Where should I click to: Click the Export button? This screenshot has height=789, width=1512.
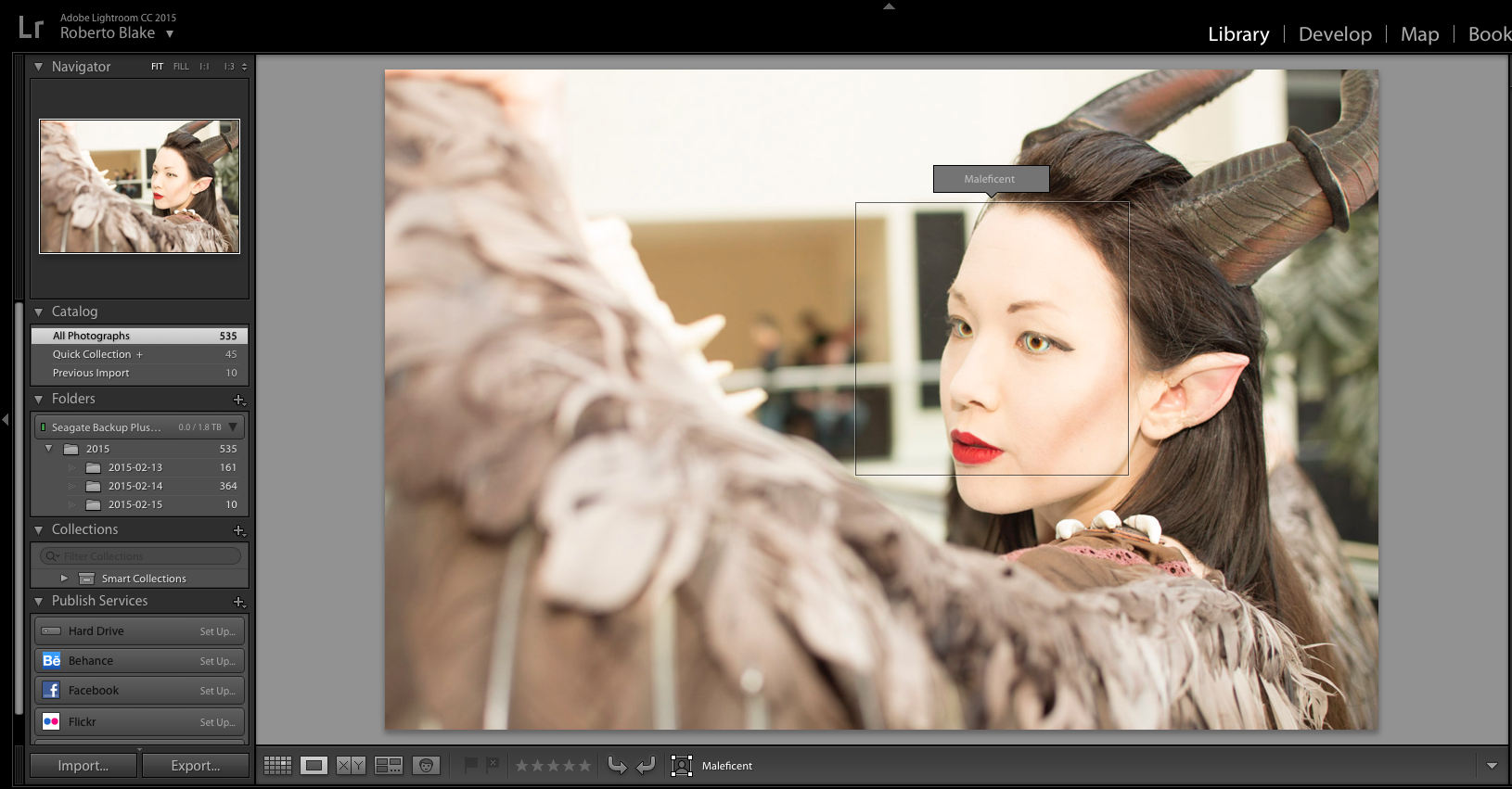tap(196, 766)
